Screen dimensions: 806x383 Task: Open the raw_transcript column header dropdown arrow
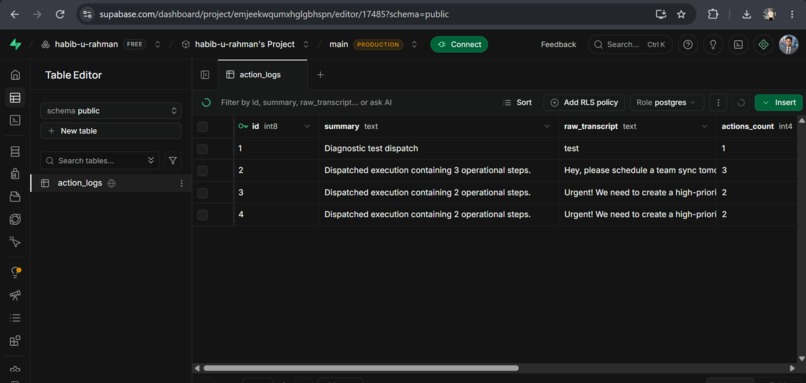(705, 126)
